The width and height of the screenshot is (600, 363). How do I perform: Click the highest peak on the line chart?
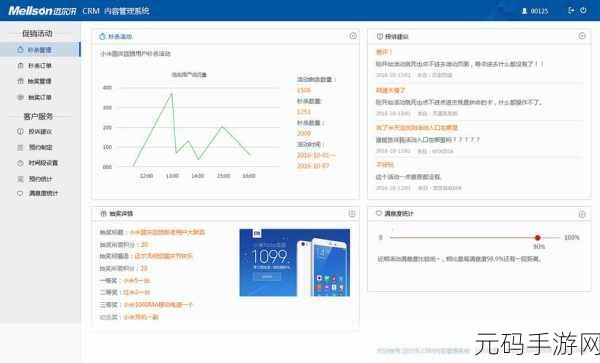pyautogui.click(x=172, y=93)
